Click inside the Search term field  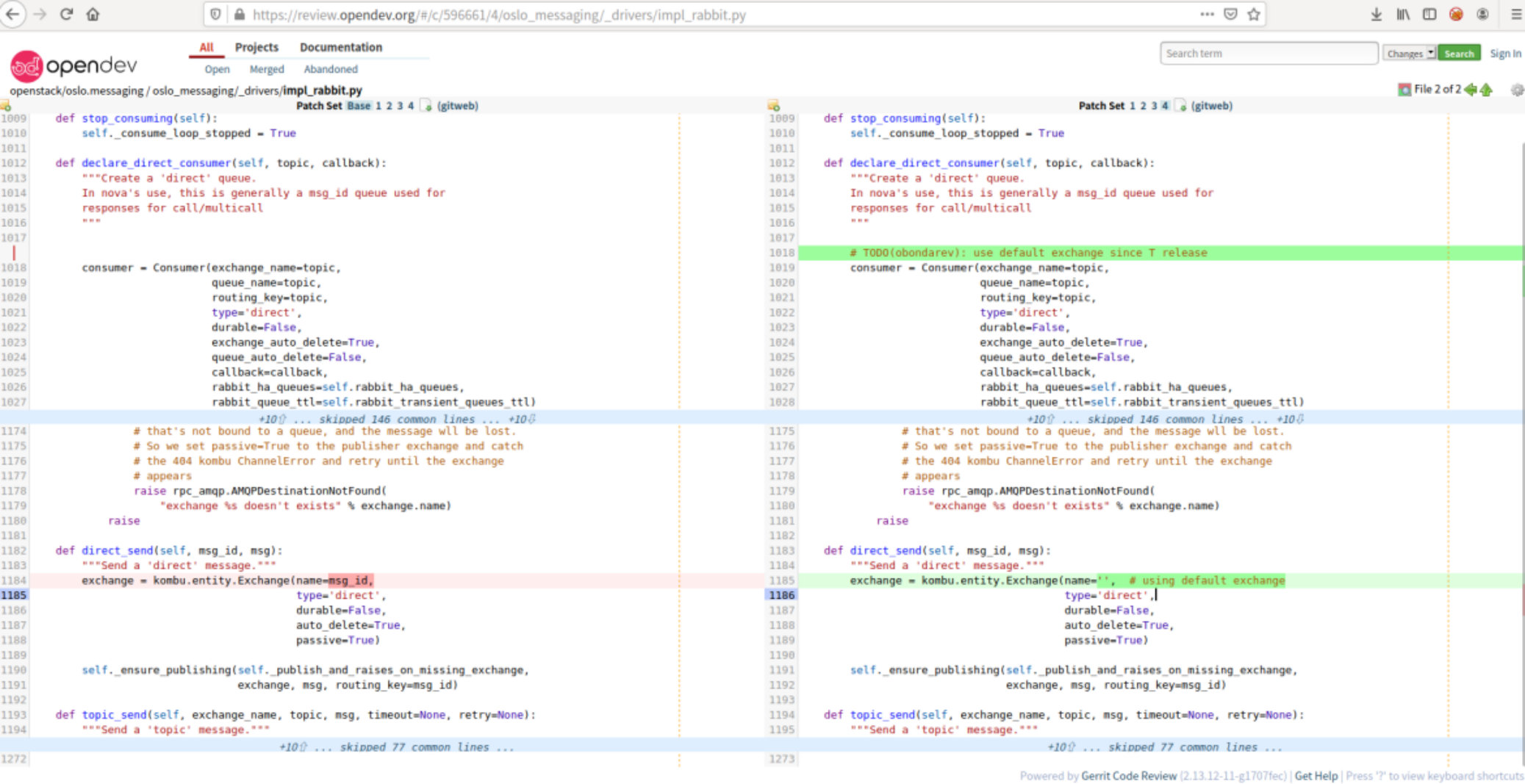pyautogui.click(x=1269, y=52)
